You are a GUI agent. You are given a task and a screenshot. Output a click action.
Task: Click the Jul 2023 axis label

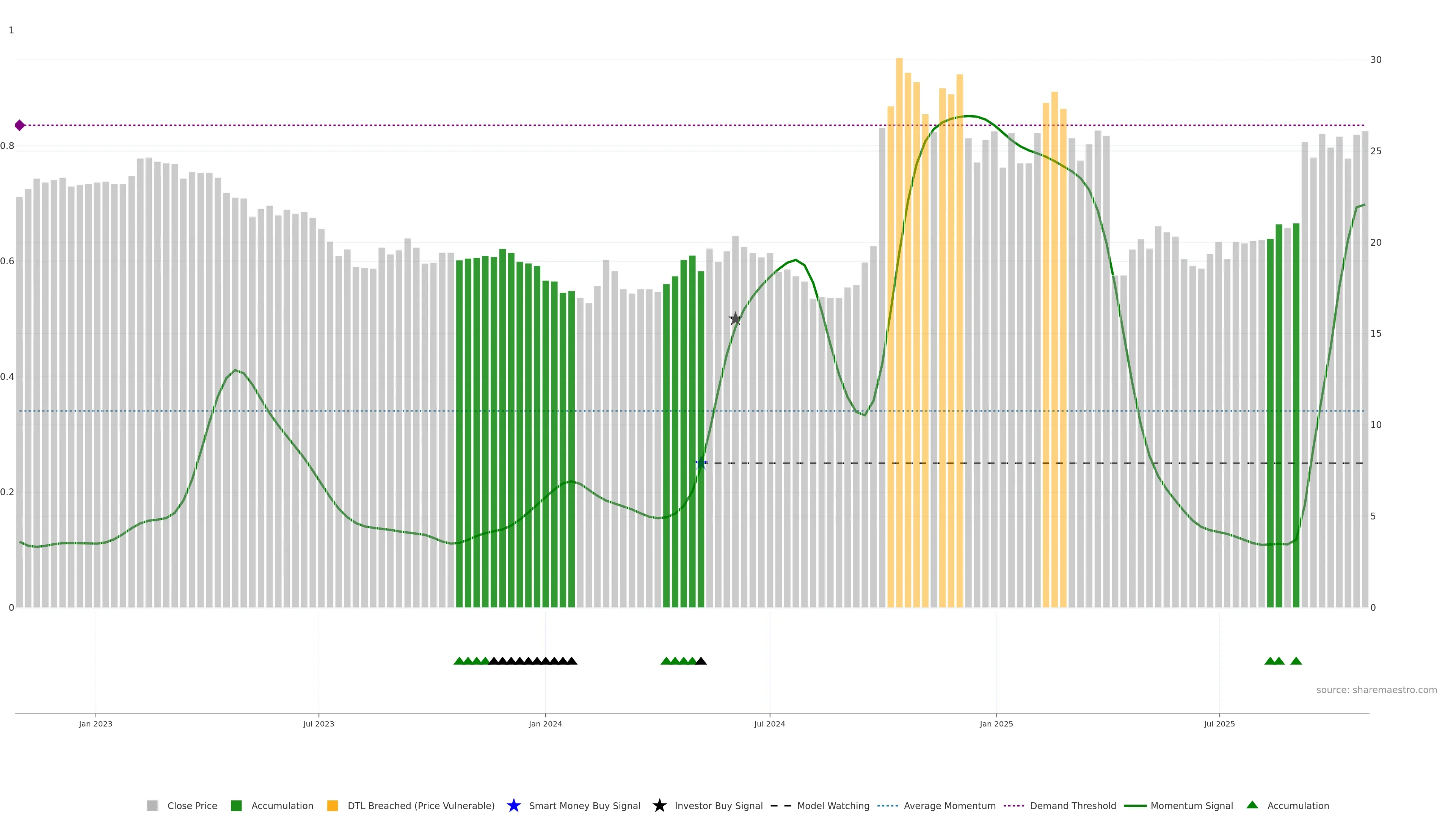(x=318, y=723)
